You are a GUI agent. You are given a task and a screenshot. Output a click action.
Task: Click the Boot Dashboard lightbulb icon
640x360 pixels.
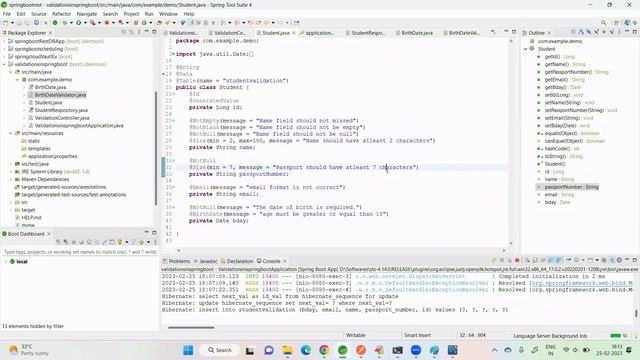[120, 242]
